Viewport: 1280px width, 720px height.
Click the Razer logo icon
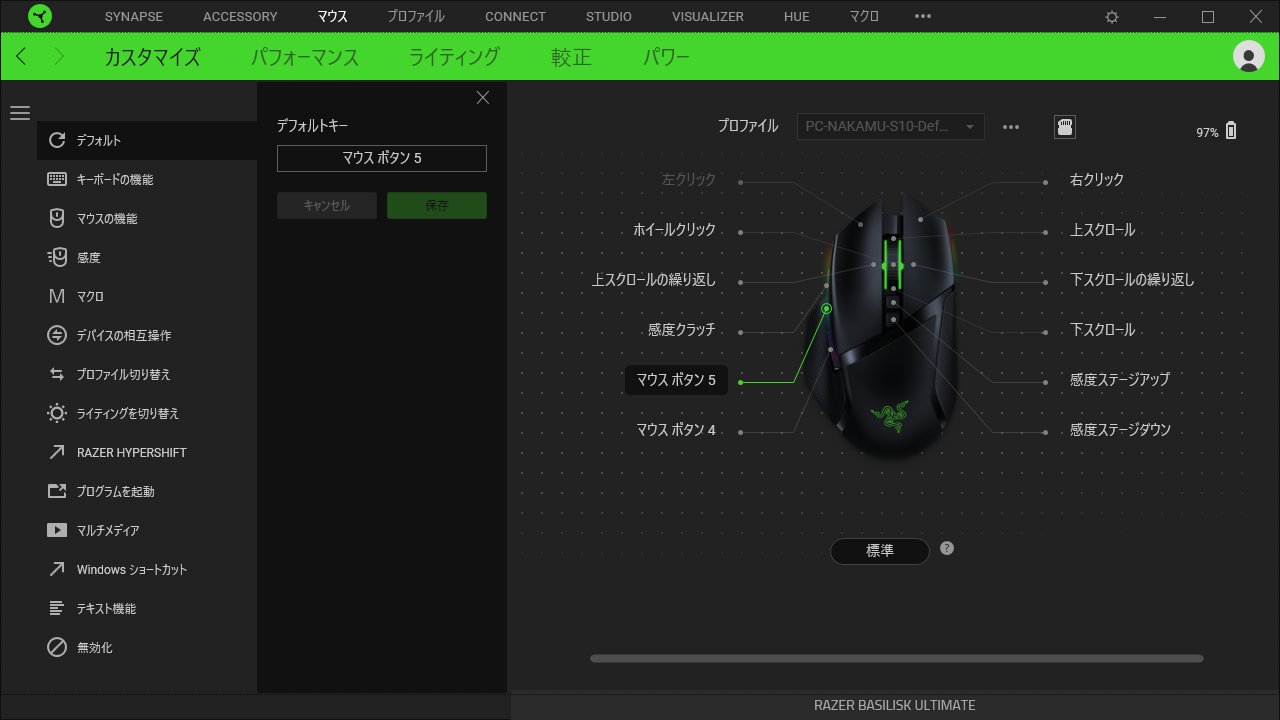(x=41, y=16)
